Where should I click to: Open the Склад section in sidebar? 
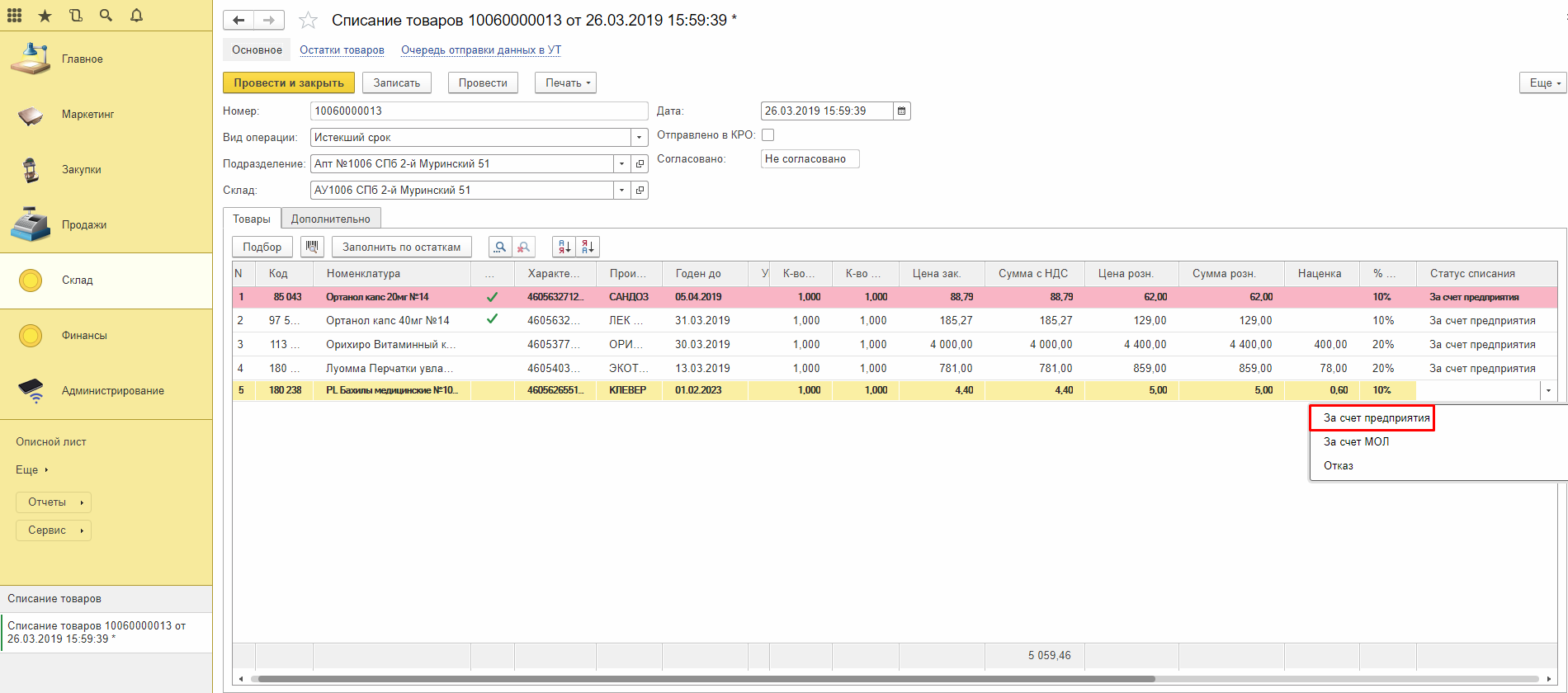(x=78, y=280)
